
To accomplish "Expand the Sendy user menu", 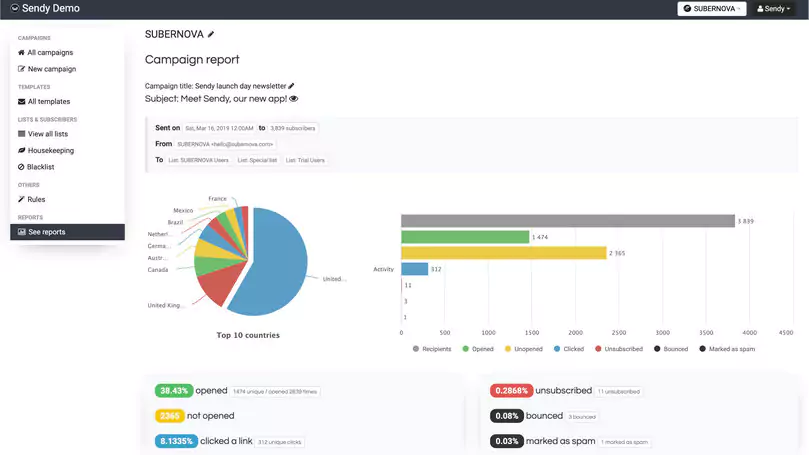I will coord(771,9).
